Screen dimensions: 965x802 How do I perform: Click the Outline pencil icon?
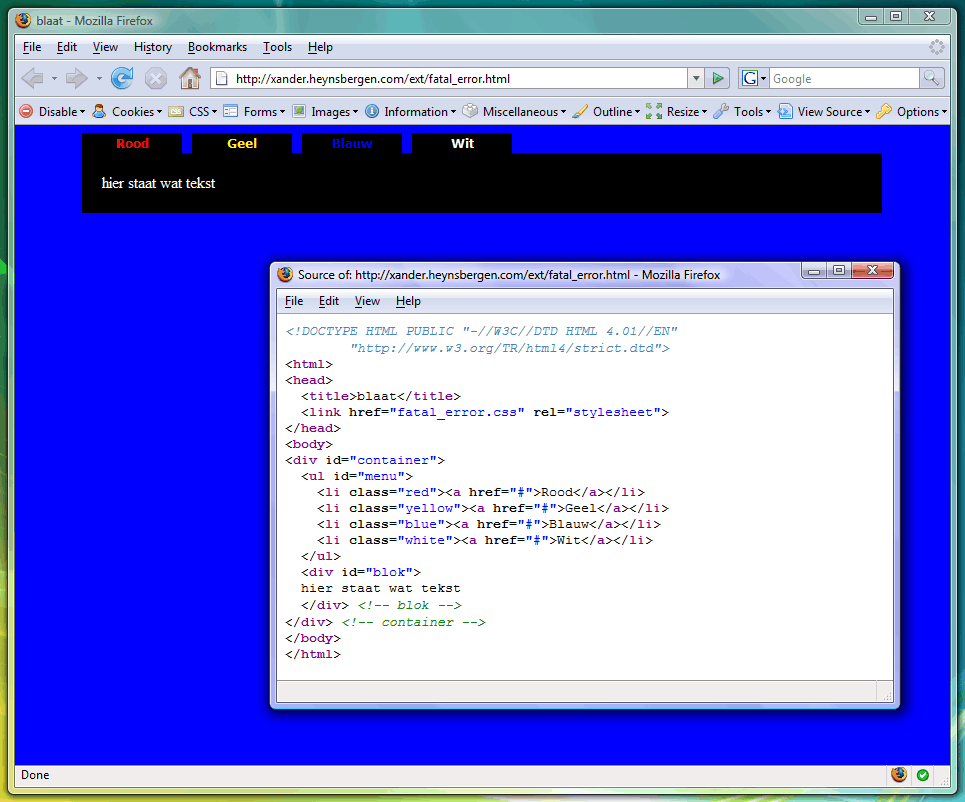[580, 111]
